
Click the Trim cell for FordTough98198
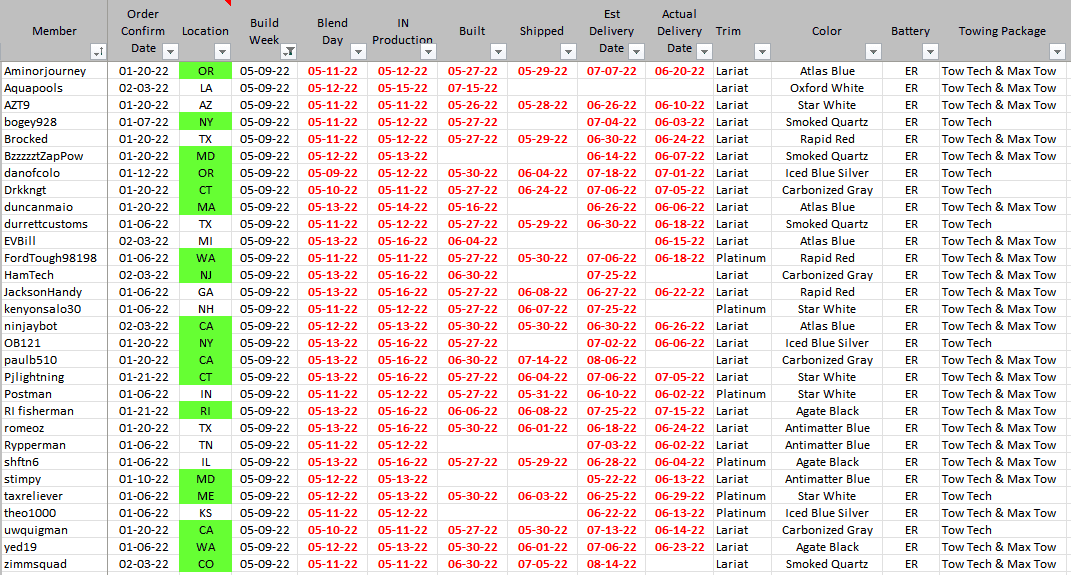coord(741,258)
